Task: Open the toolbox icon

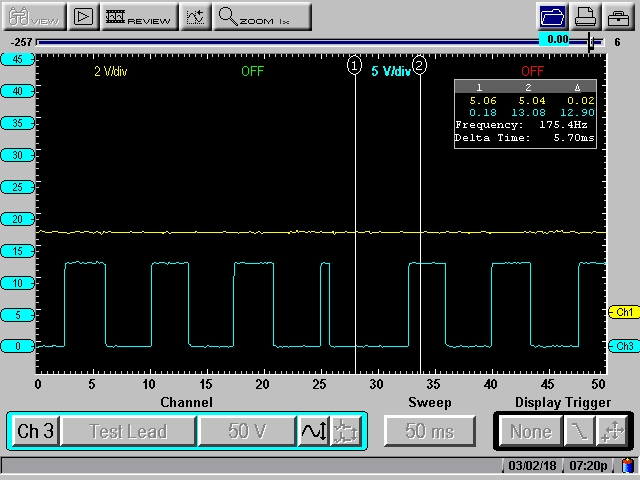Action: (x=620, y=16)
